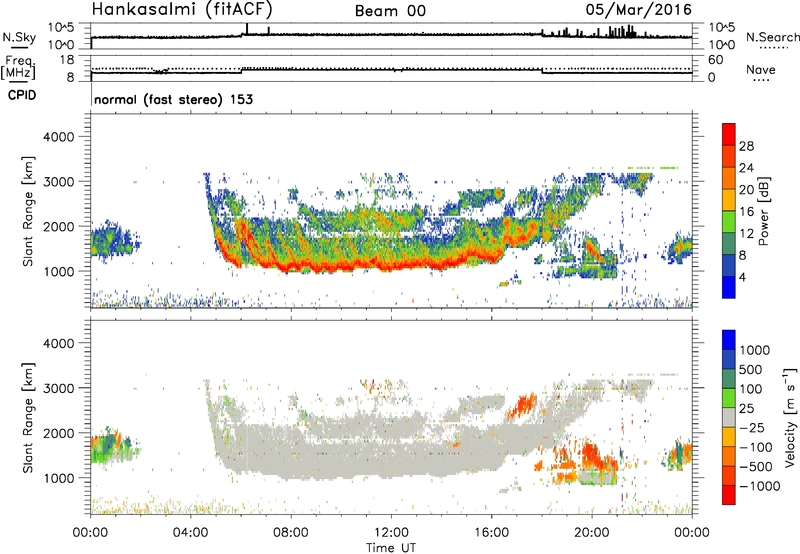Click 'Slant Range [km]' label of the velocity panel

pos(28,417)
